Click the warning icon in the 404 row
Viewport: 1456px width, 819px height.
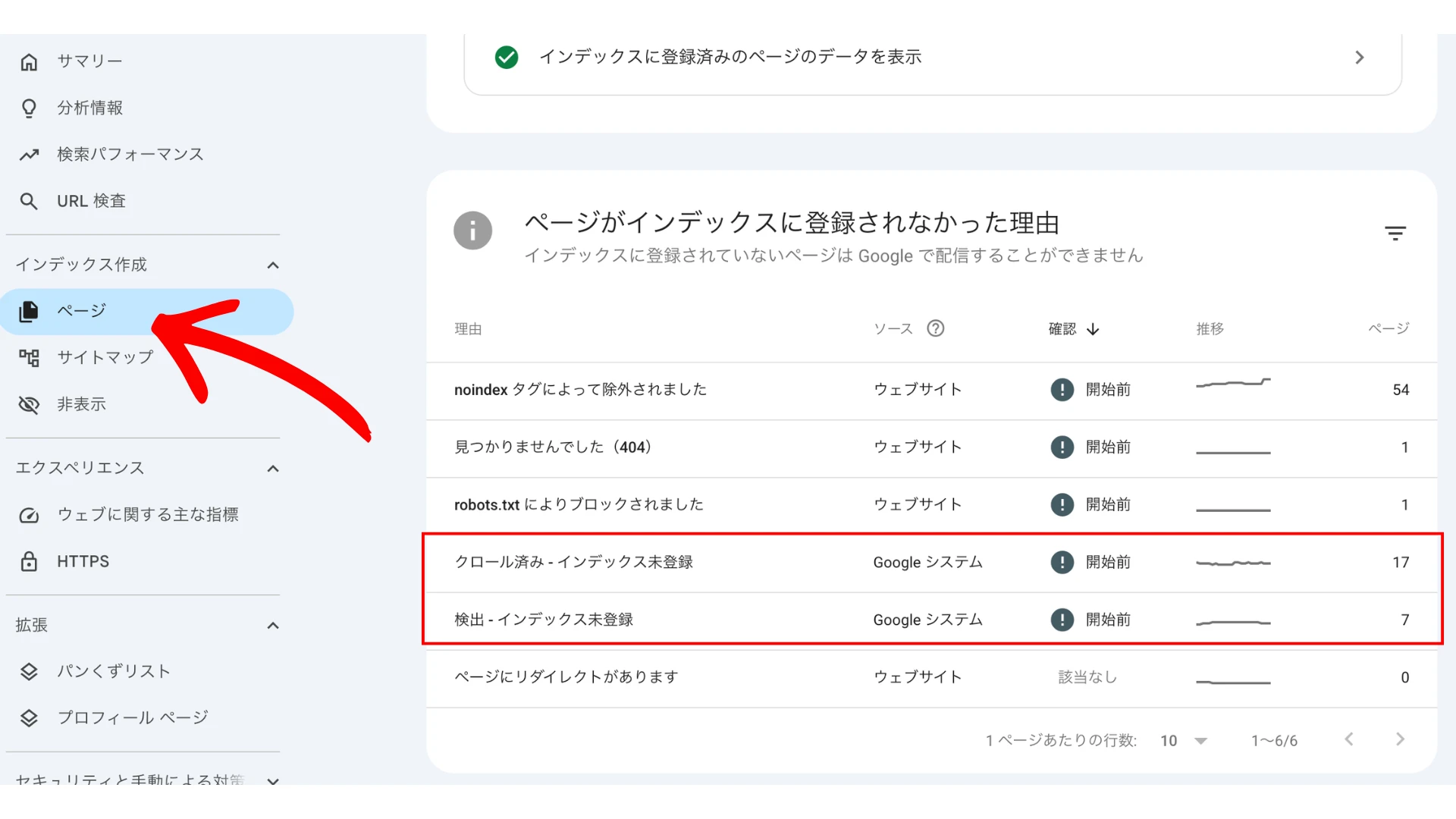pos(1062,447)
